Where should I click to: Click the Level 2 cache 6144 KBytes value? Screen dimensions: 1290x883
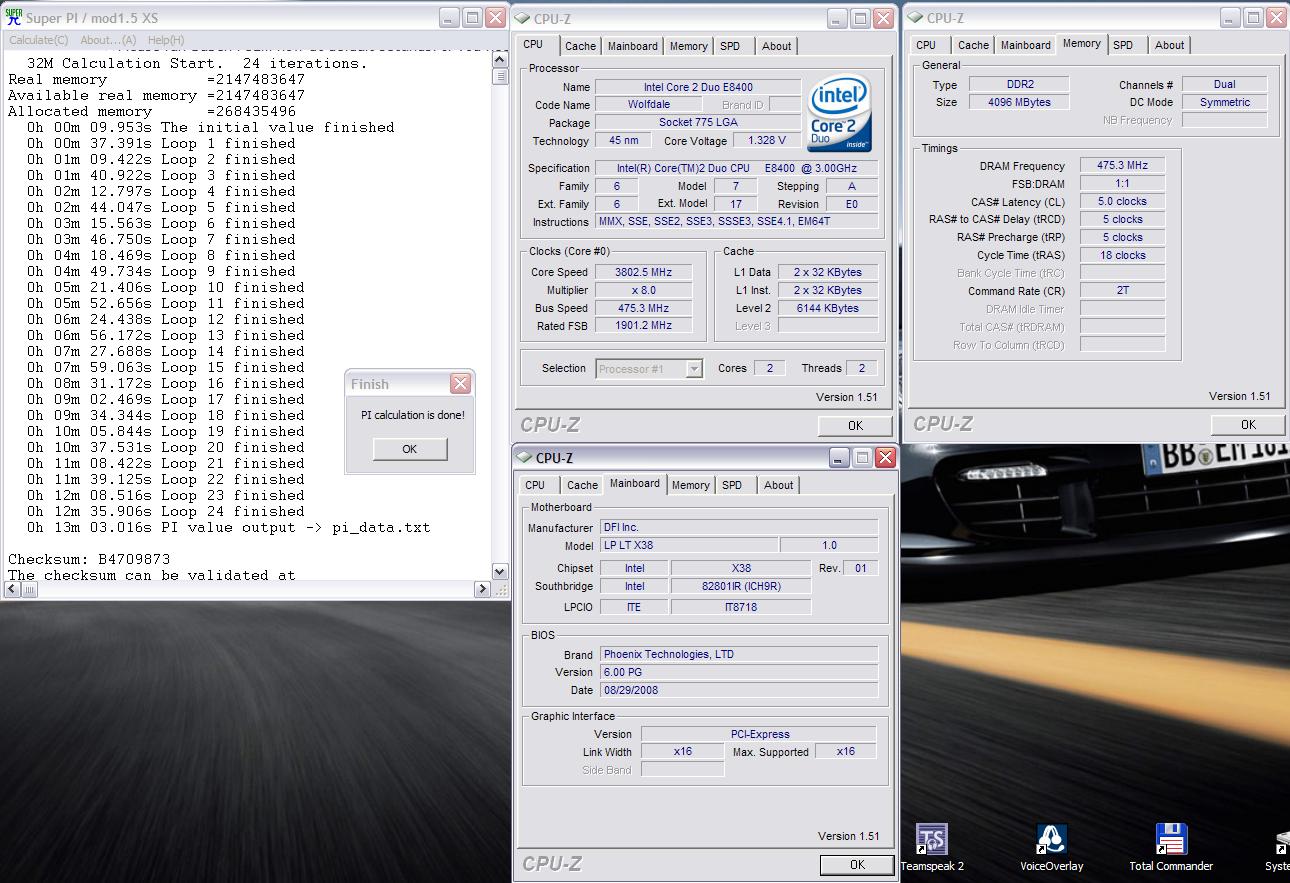coord(827,308)
